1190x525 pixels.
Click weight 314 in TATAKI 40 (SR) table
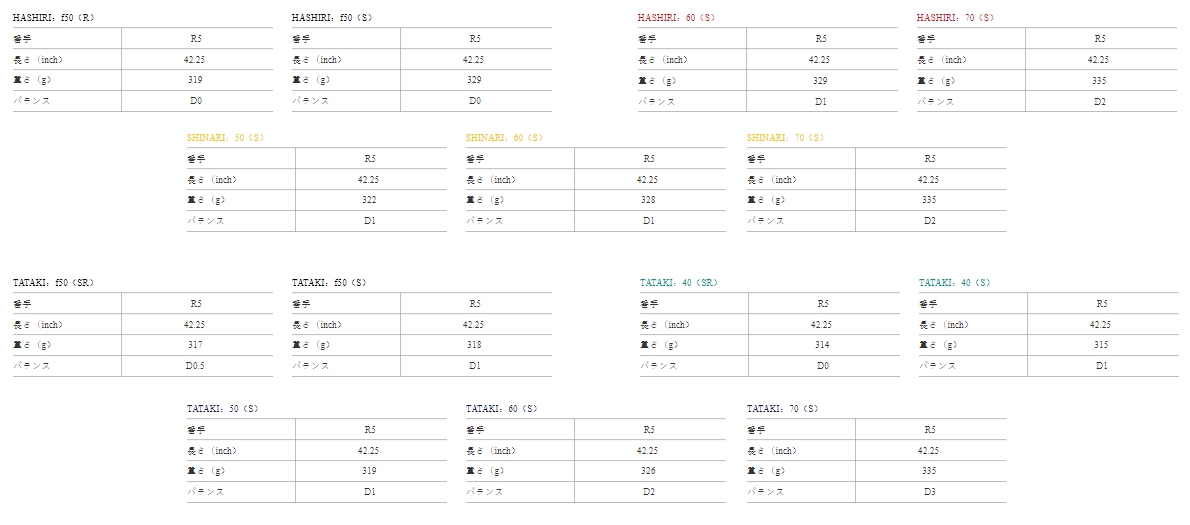822,345
